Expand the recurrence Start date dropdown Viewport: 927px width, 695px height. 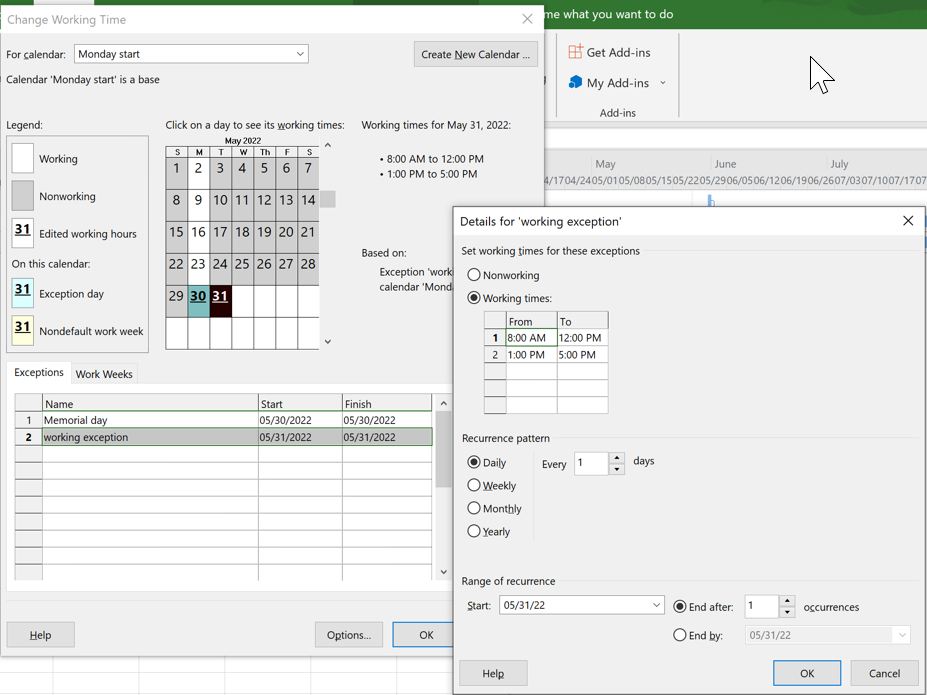pyautogui.click(x=656, y=605)
